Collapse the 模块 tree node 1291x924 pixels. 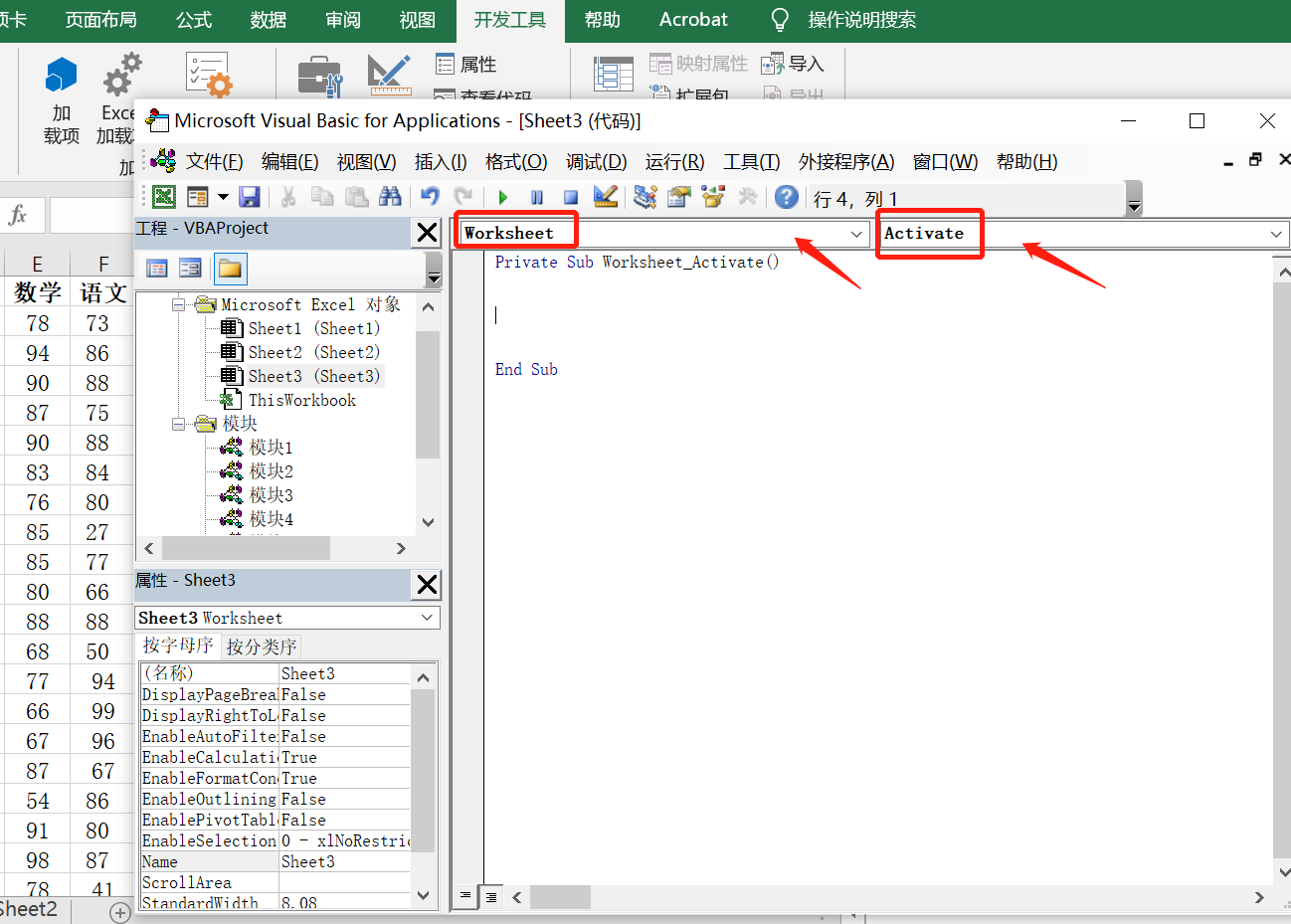[179, 425]
